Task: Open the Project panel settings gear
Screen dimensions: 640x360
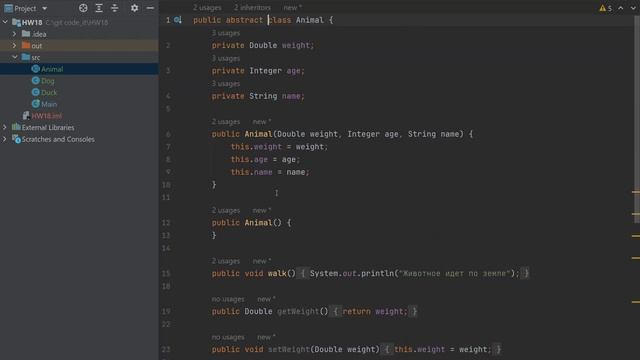Action: point(134,8)
